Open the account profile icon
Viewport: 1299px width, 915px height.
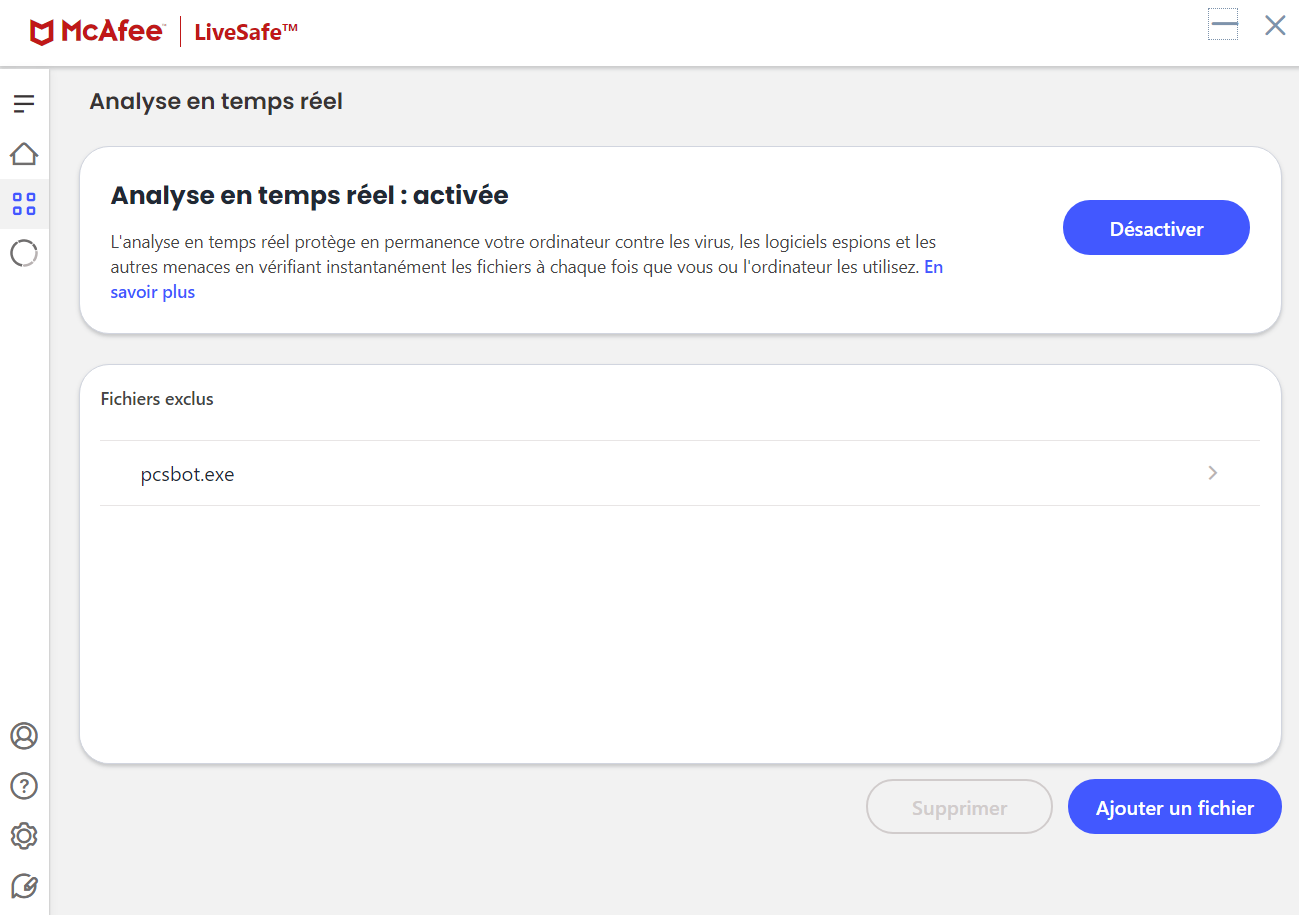24,736
